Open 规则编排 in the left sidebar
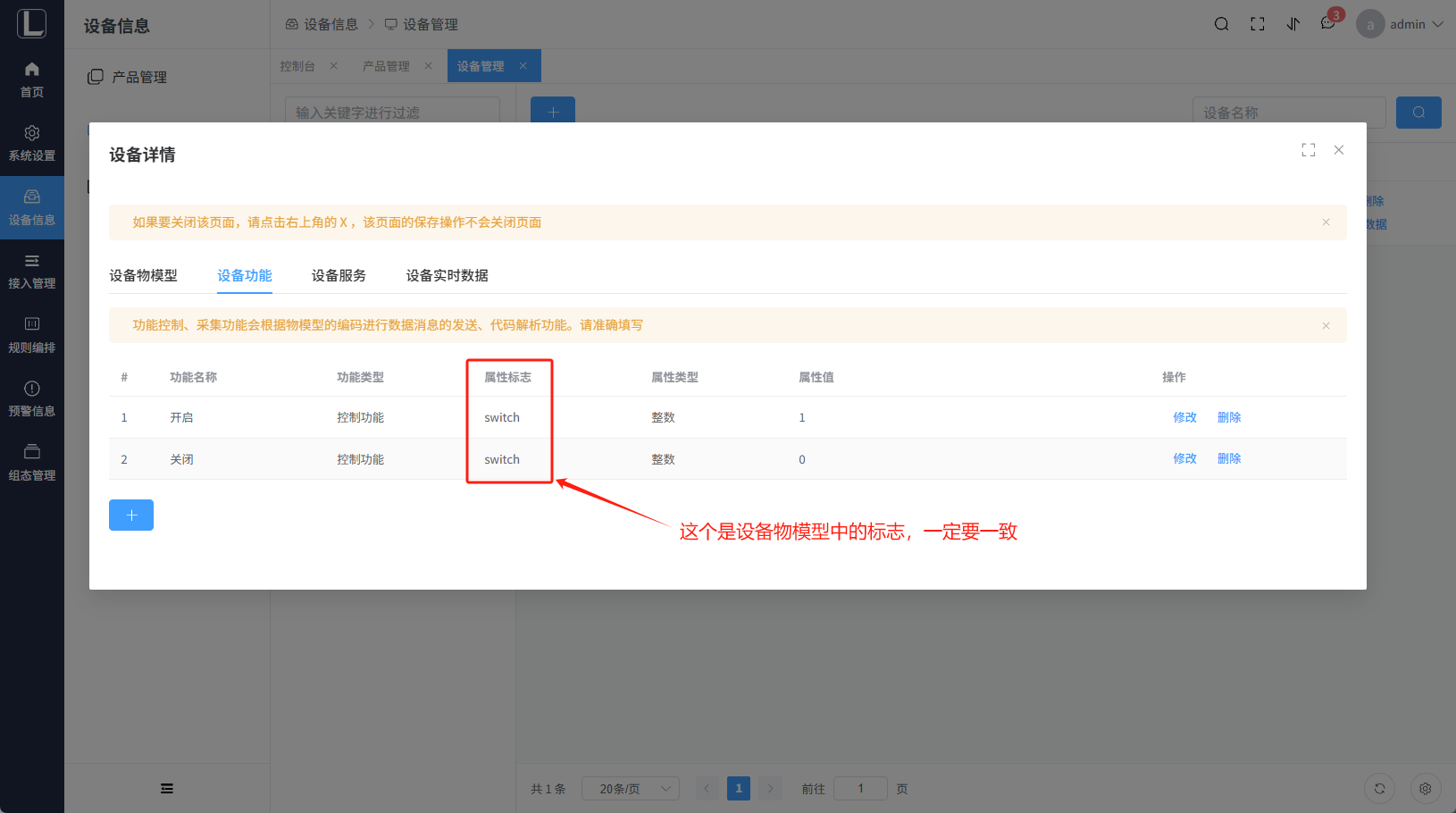 32,335
